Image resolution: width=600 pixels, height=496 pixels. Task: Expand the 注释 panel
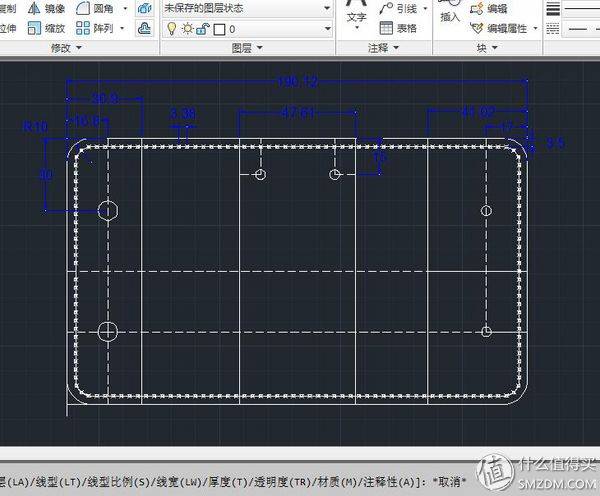(383, 48)
